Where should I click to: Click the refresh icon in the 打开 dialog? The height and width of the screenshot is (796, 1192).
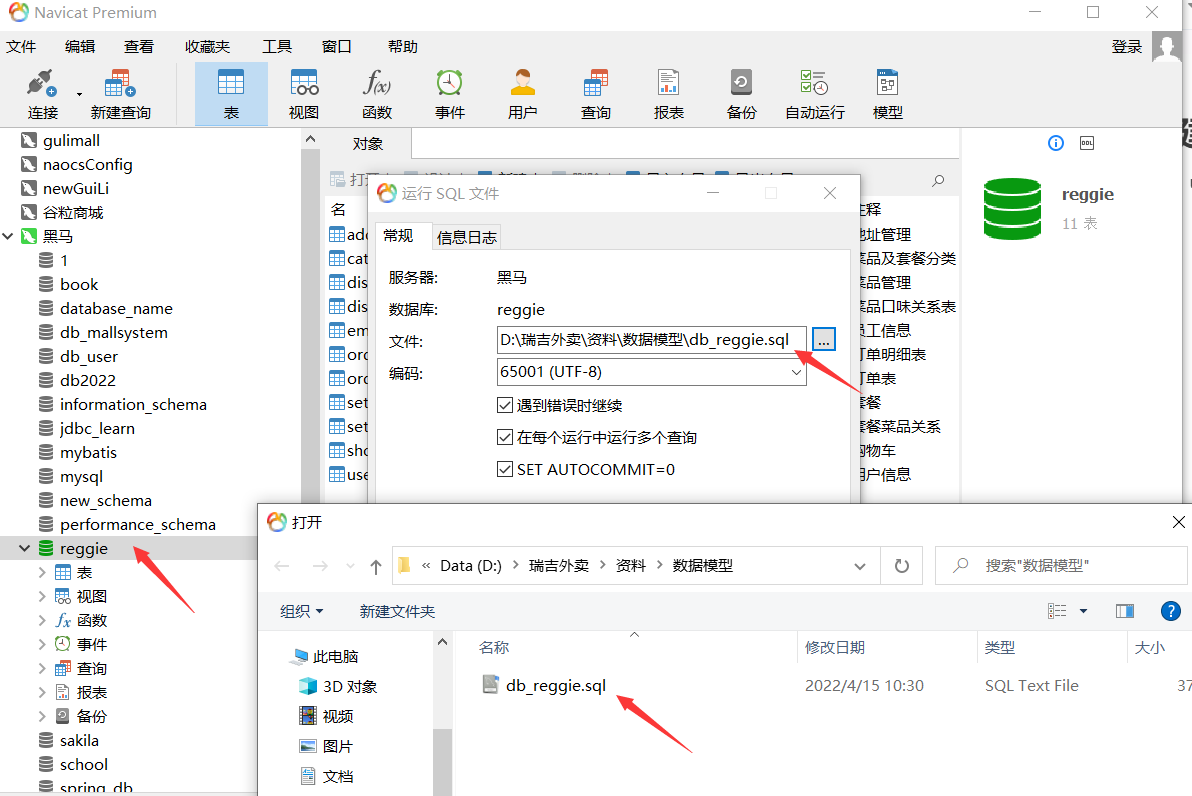click(902, 566)
